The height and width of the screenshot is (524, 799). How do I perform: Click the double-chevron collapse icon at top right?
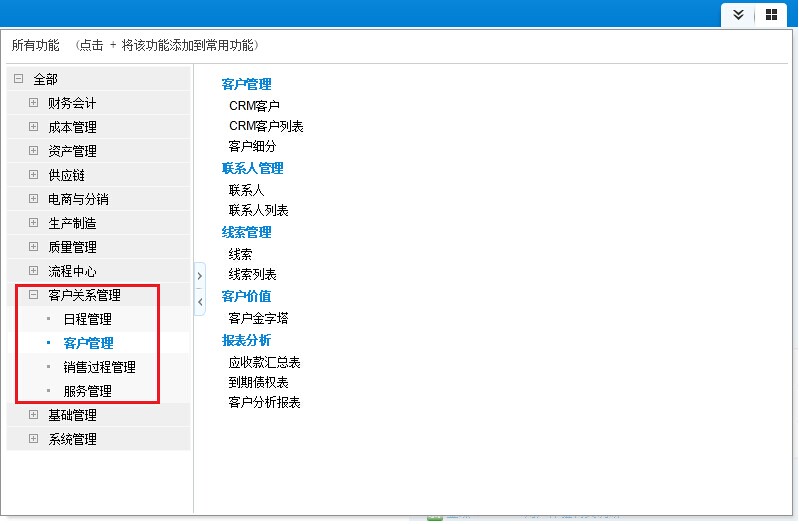pos(738,15)
